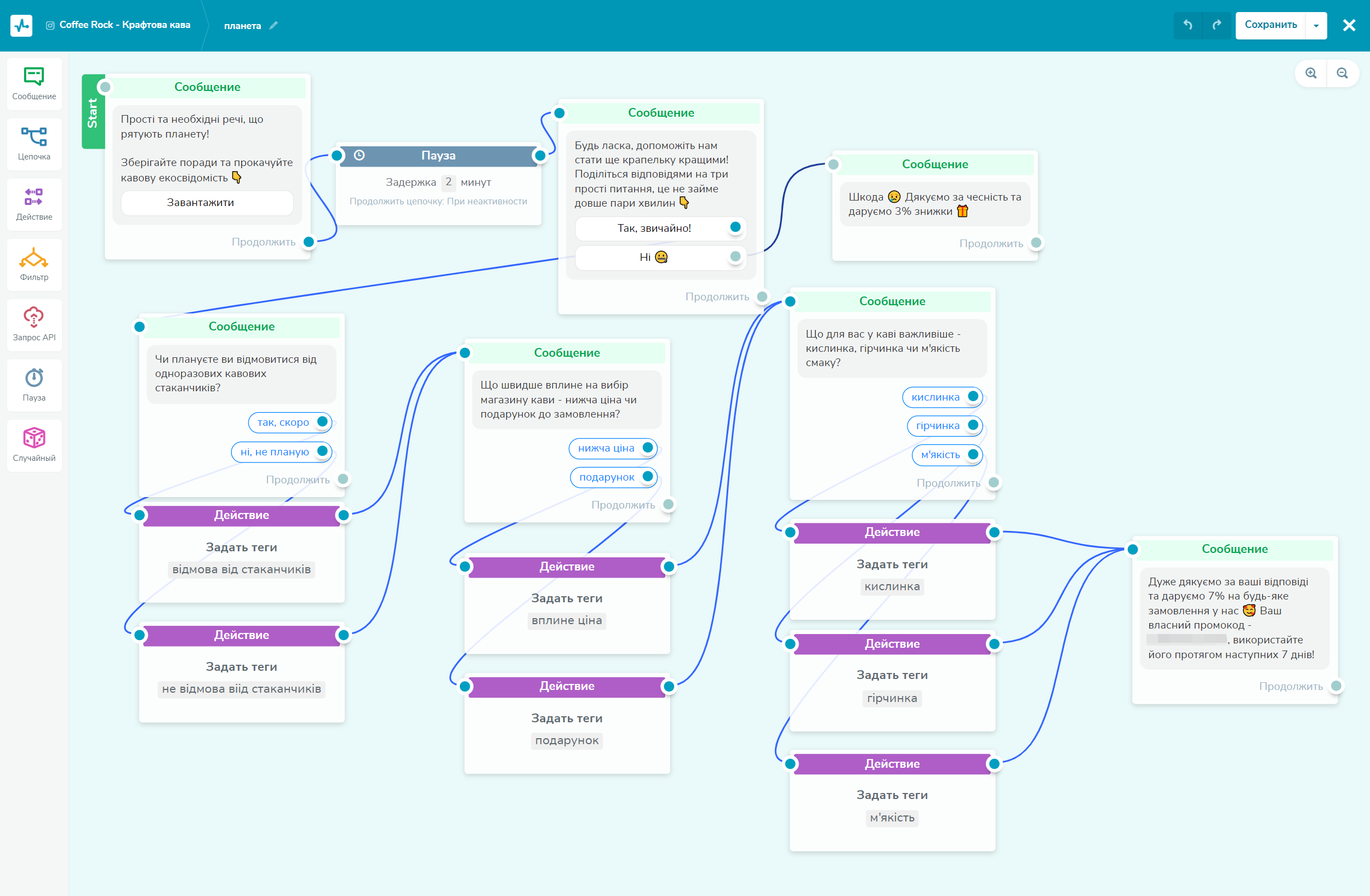
Task: Edit the flow name планета pencil icon
Action: pos(273,25)
